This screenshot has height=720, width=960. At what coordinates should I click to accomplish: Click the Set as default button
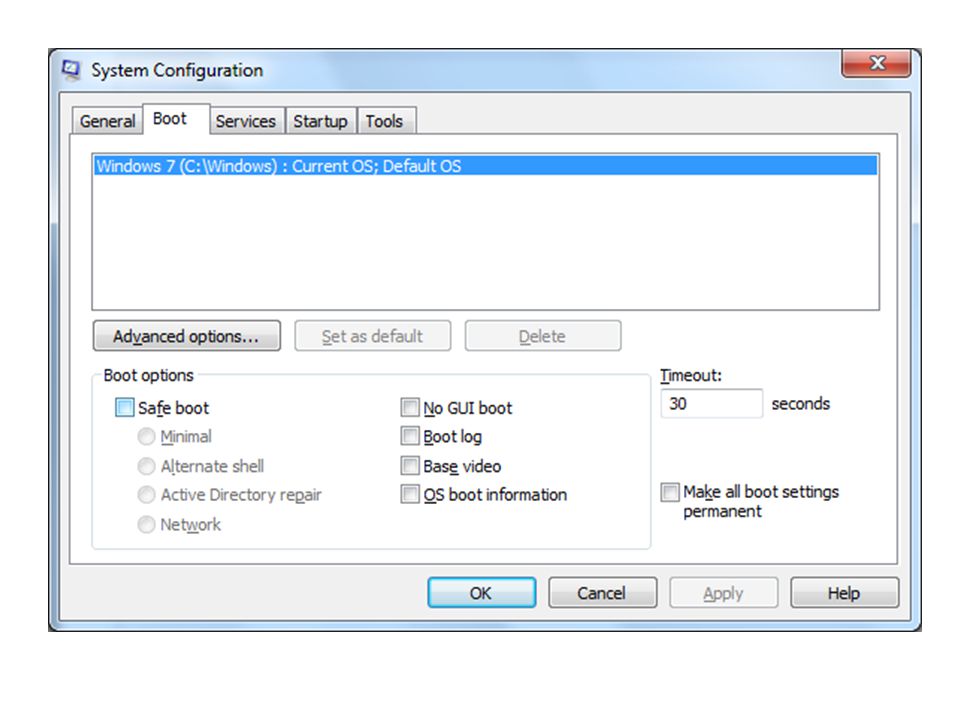click(372, 336)
